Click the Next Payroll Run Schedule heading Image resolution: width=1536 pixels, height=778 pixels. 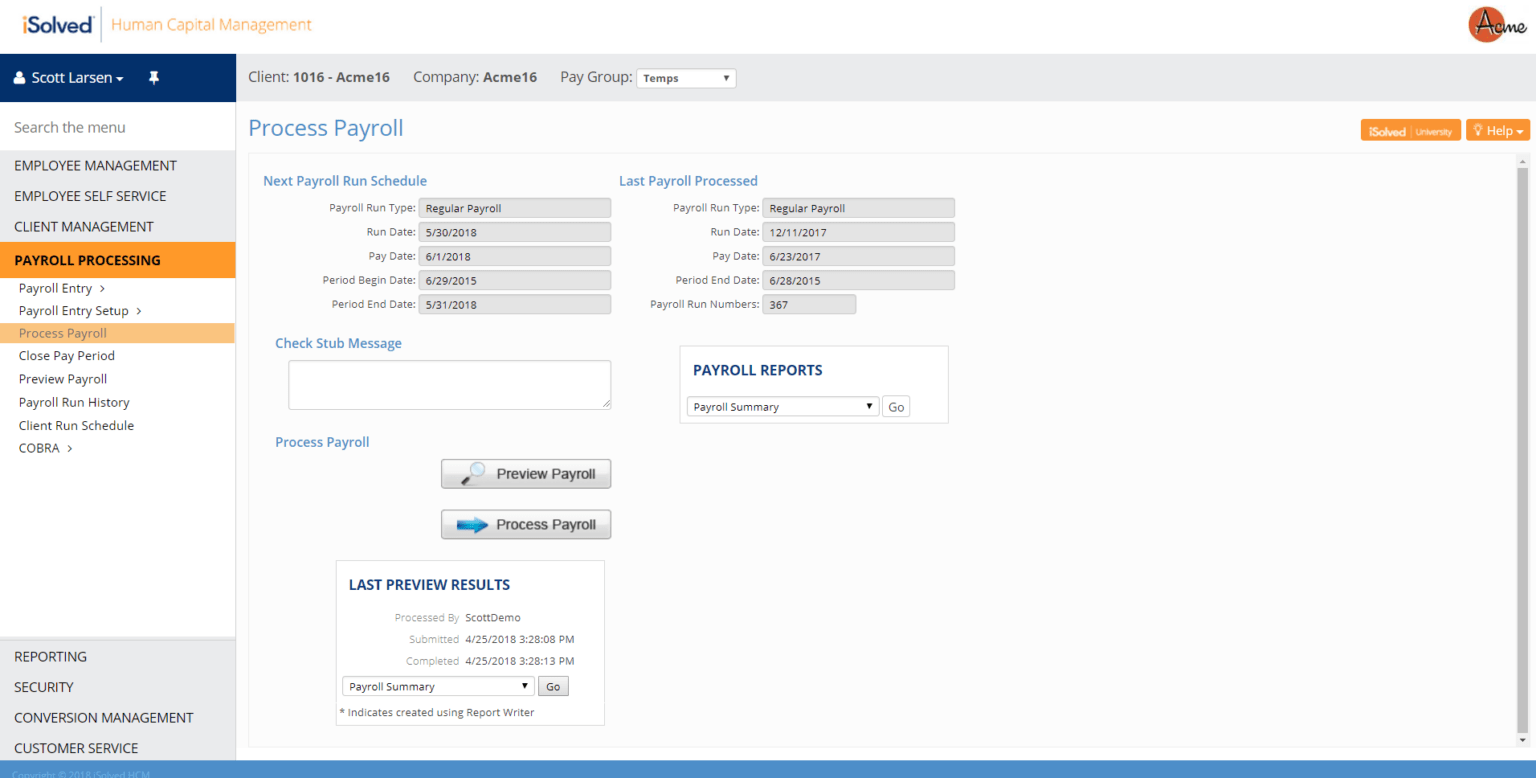click(345, 181)
